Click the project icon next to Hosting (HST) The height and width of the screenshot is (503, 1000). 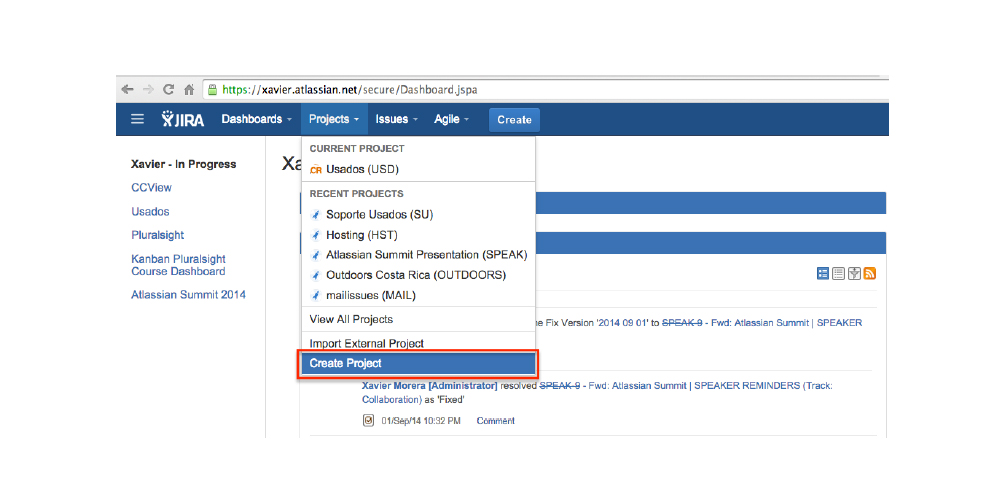click(x=316, y=235)
